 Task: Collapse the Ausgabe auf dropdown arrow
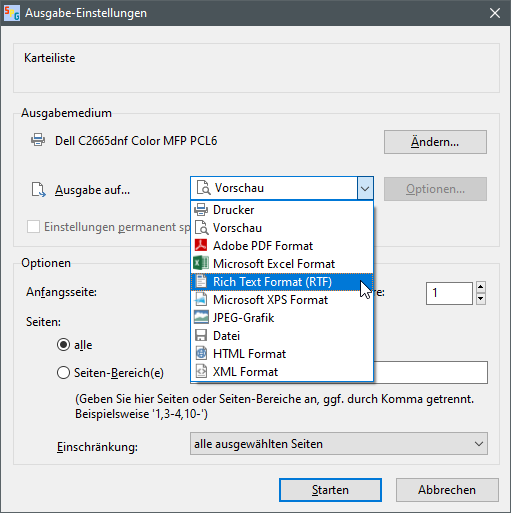coord(365,188)
